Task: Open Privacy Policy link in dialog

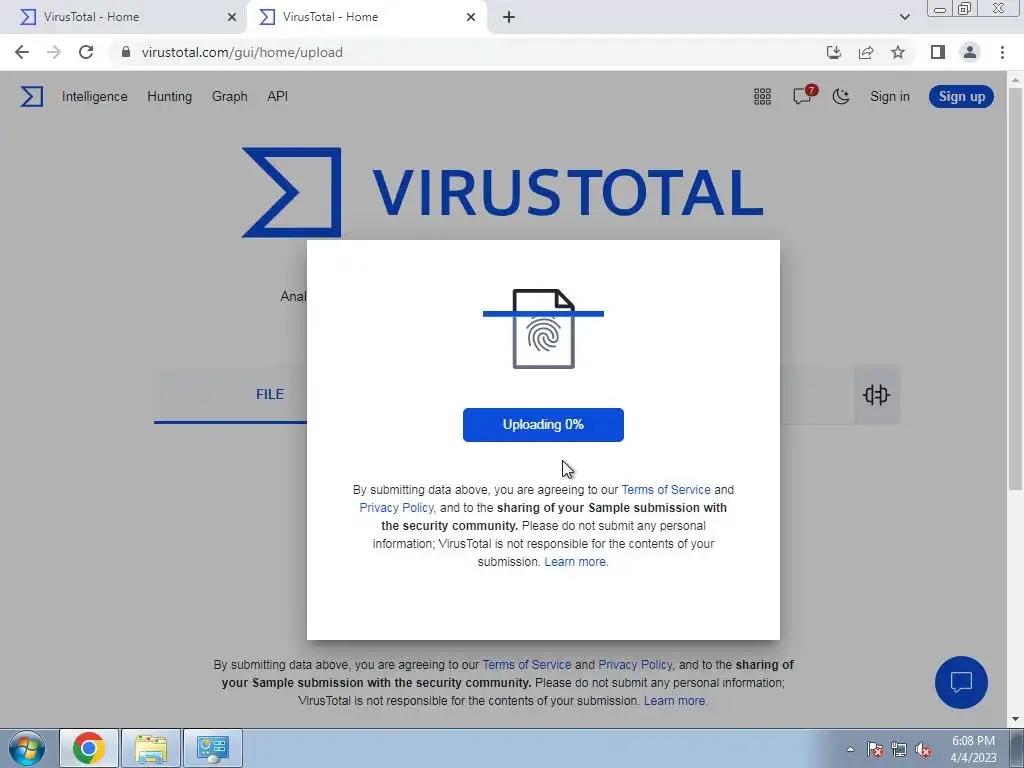Action: click(x=396, y=508)
